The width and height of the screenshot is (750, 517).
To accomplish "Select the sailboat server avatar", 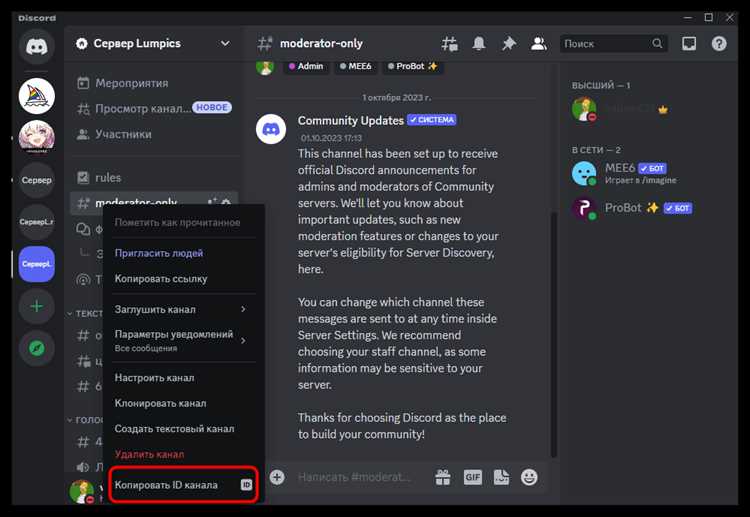I will point(37,96).
